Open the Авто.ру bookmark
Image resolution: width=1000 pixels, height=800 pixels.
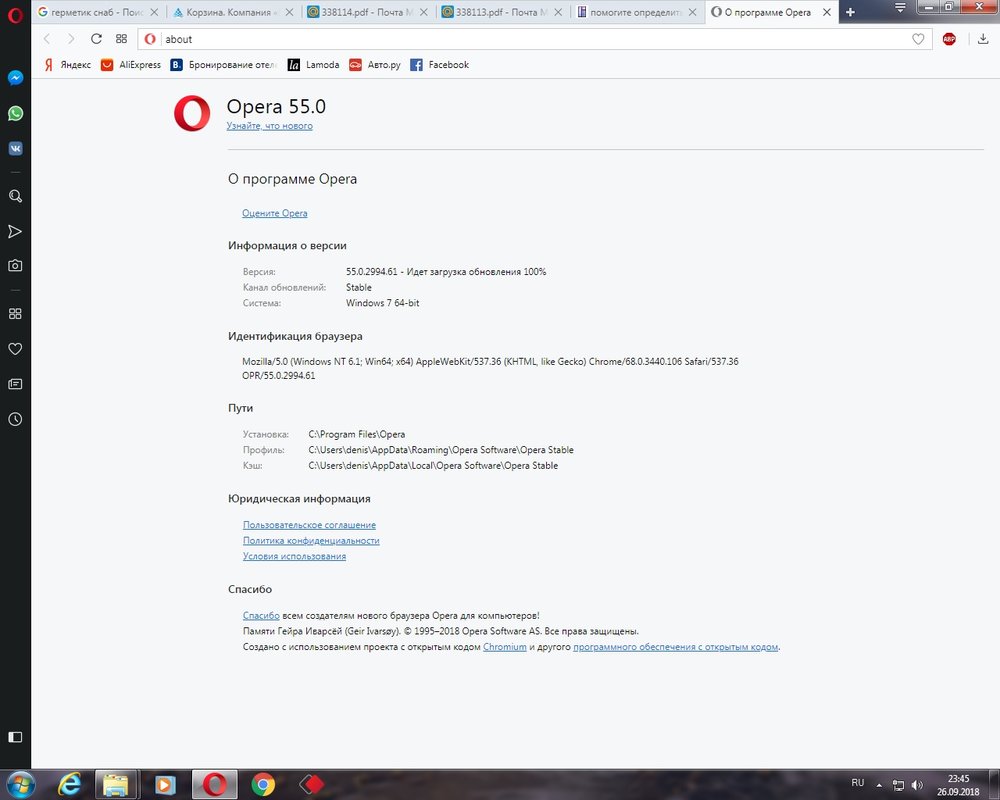pyautogui.click(x=375, y=64)
